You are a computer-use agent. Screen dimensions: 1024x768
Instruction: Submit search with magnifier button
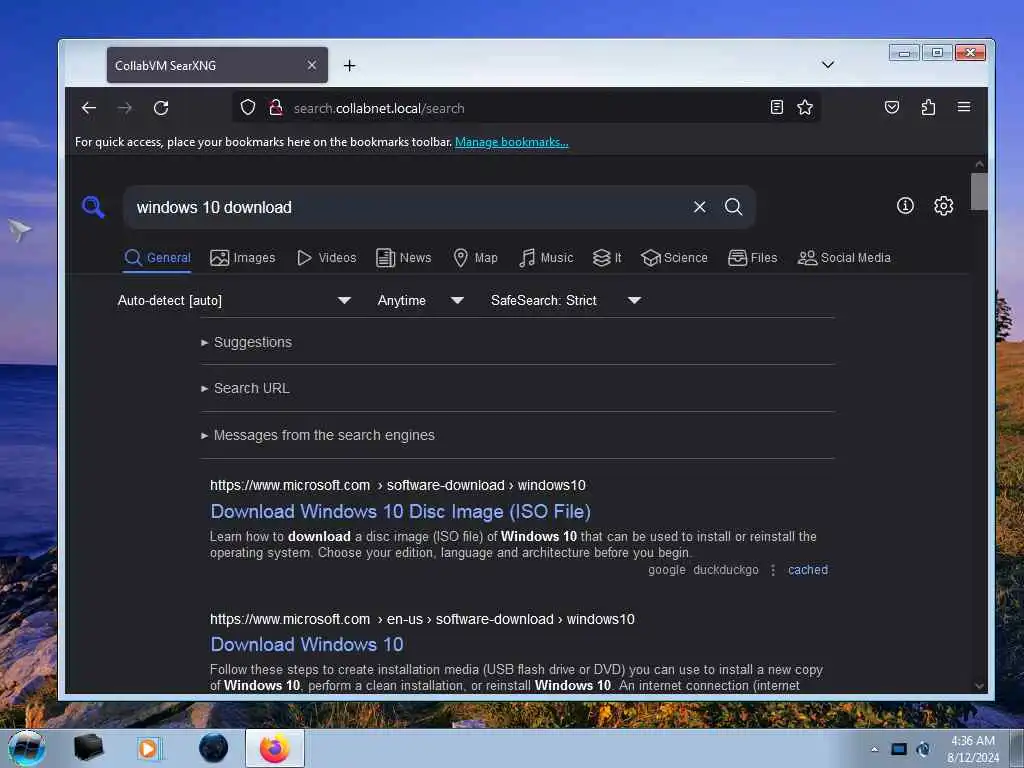coord(733,207)
